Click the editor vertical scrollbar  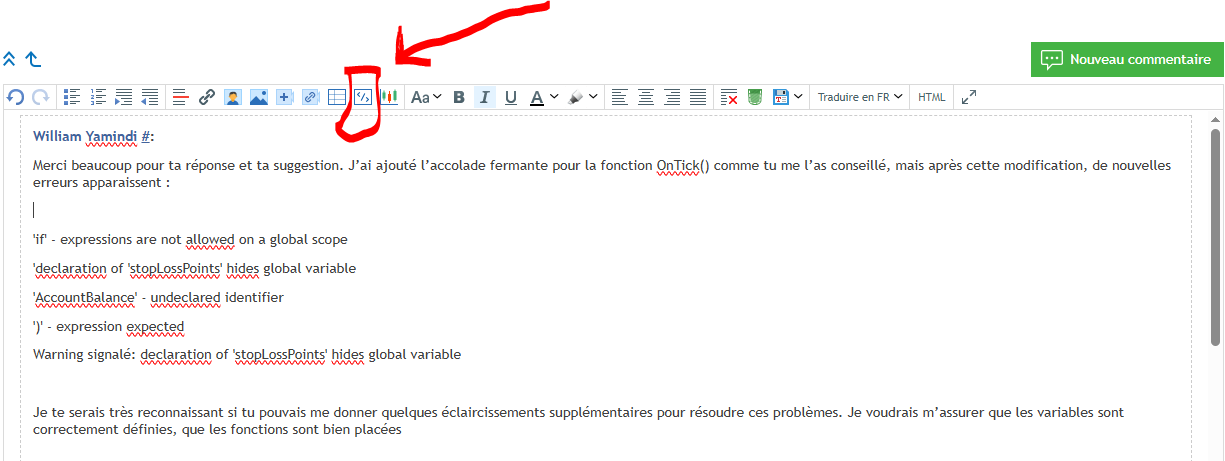1216,237
